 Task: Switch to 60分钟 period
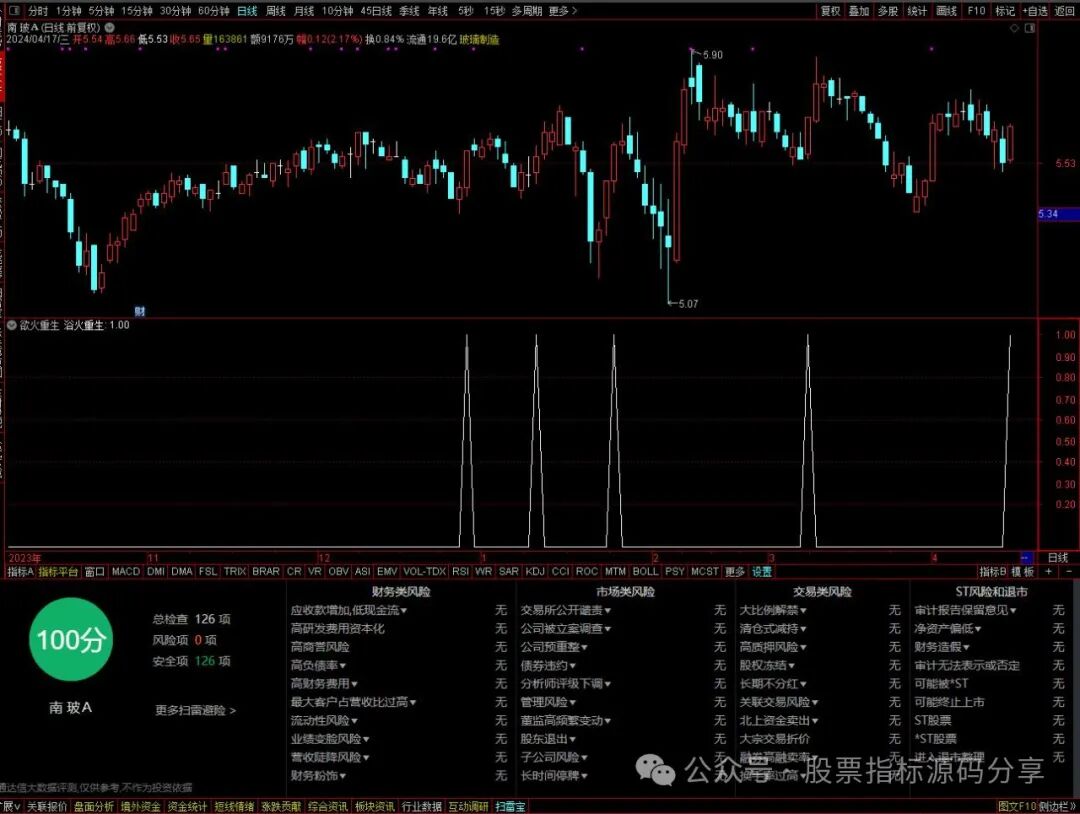(x=213, y=11)
